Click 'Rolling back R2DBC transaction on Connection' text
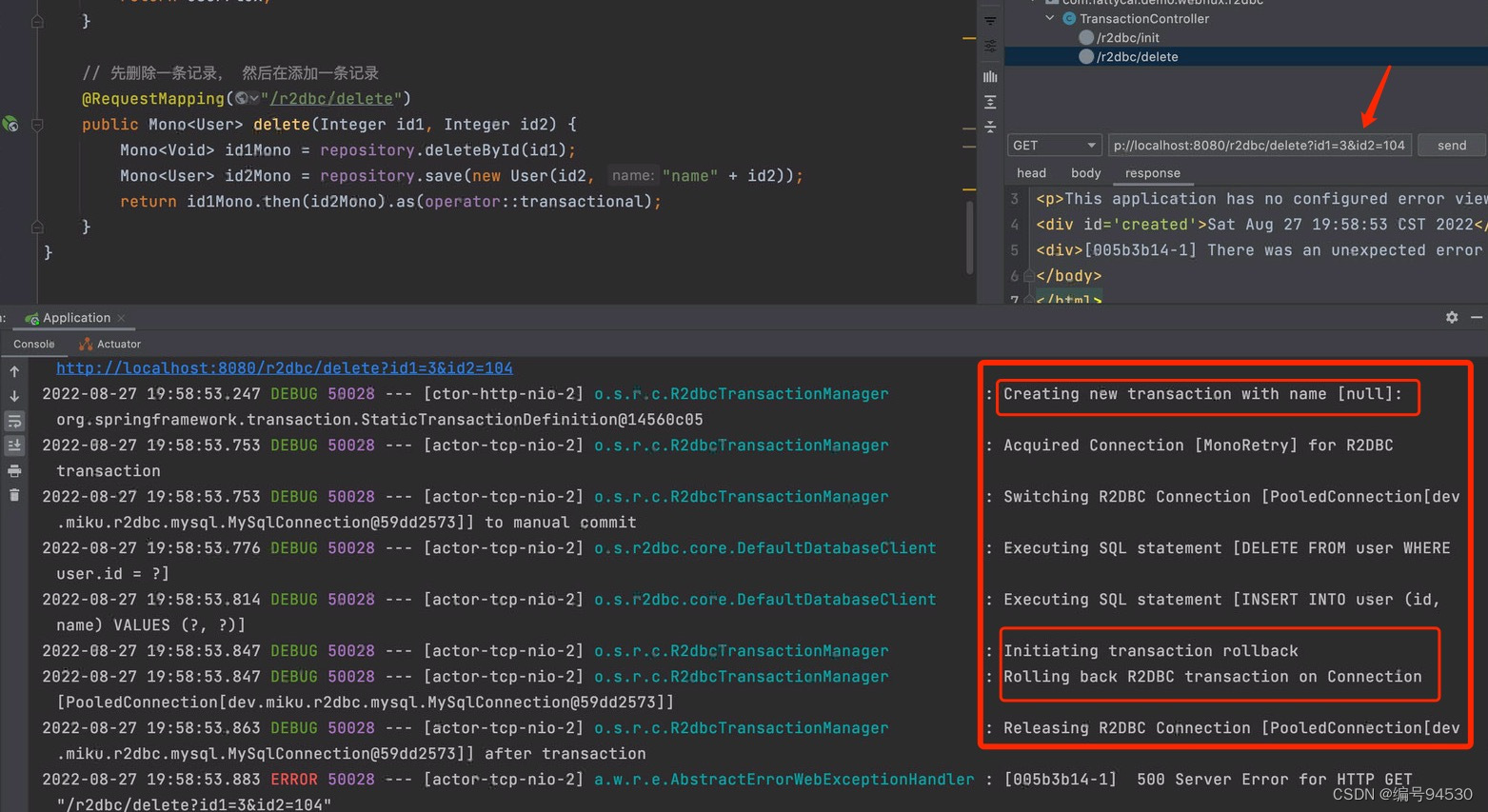This screenshot has height=812, width=1488. tap(1212, 676)
